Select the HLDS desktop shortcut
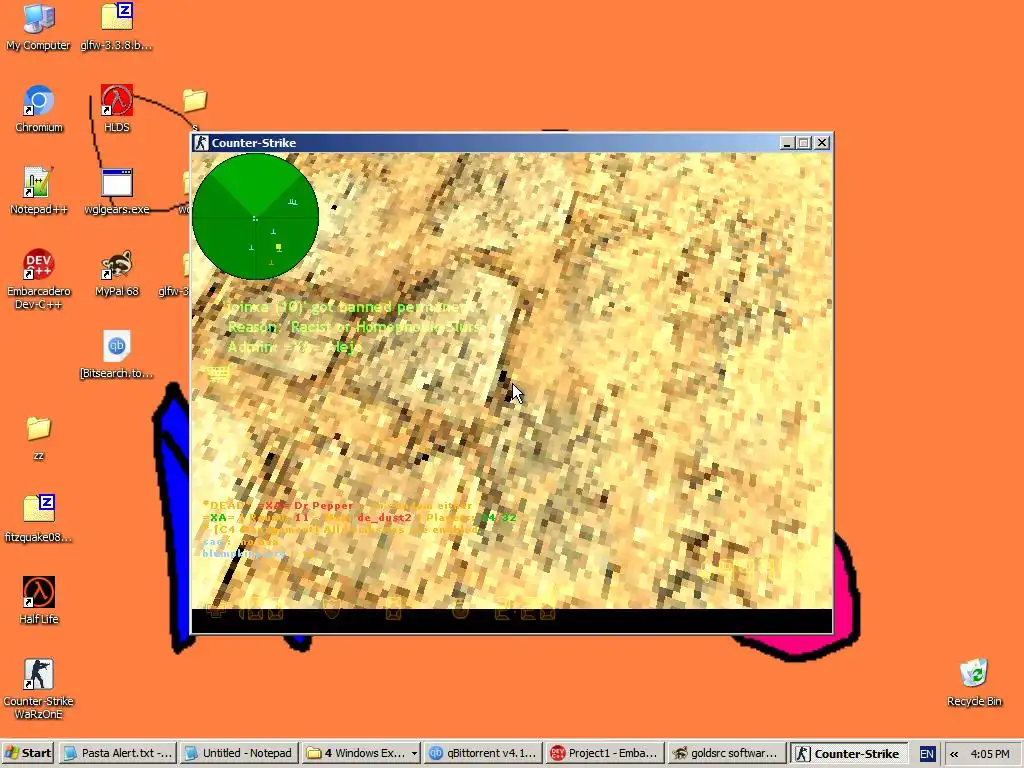1024x768 pixels. [117, 108]
